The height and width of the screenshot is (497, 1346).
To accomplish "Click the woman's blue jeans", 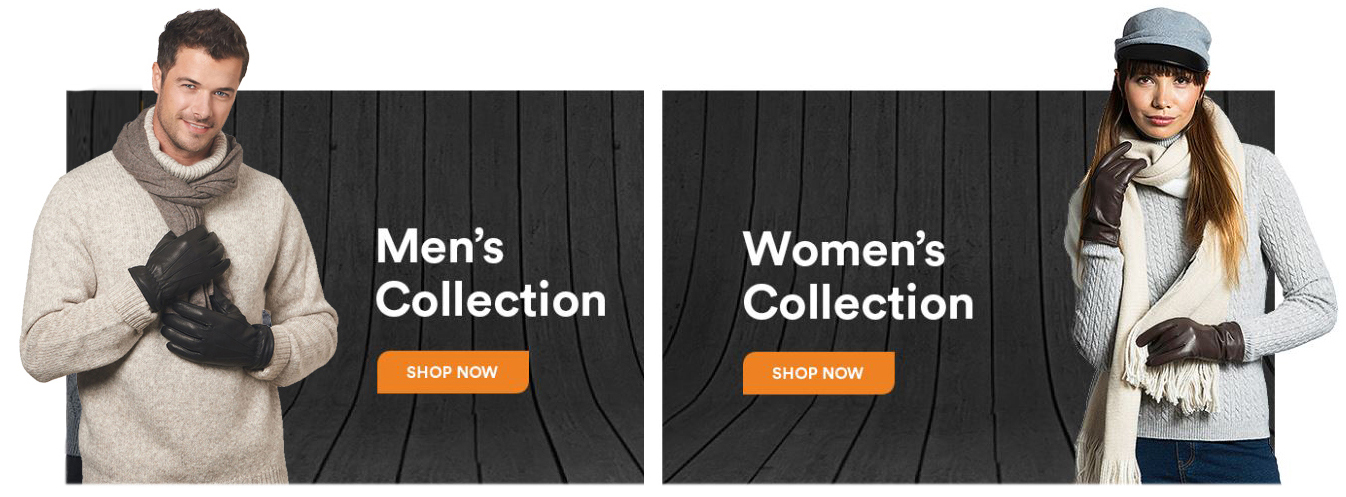I will (x=1205, y=460).
